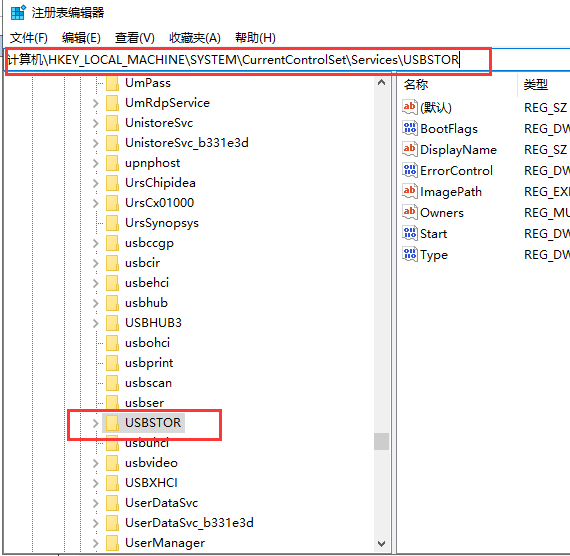Image resolution: width=570 pixels, height=556 pixels.
Task: Click the Type DWORD value icon
Action: tap(410, 255)
